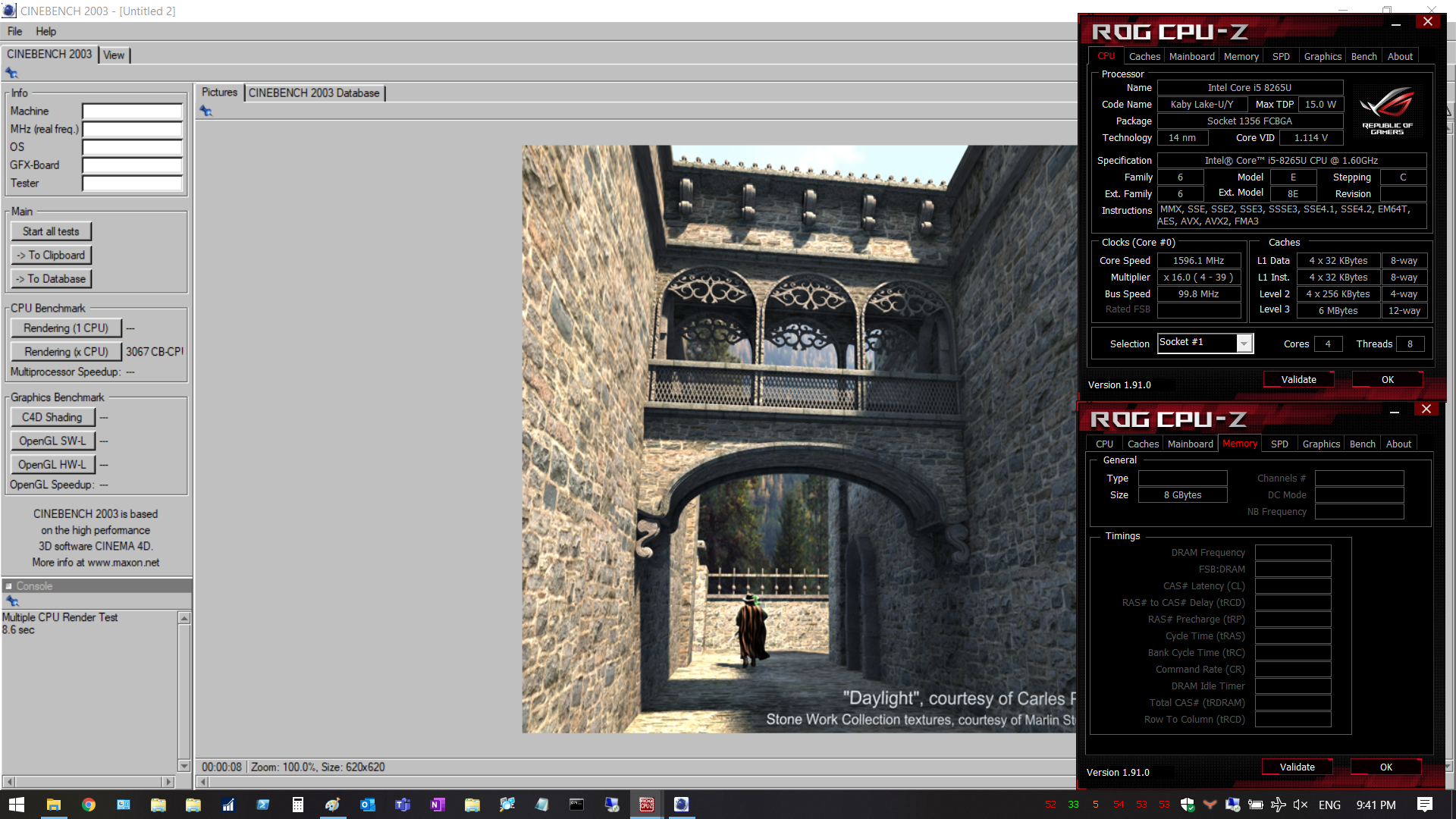Viewport: 1456px width, 819px height.
Task: Run the C4D Shading benchmark
Action: [x=52, y=417]
